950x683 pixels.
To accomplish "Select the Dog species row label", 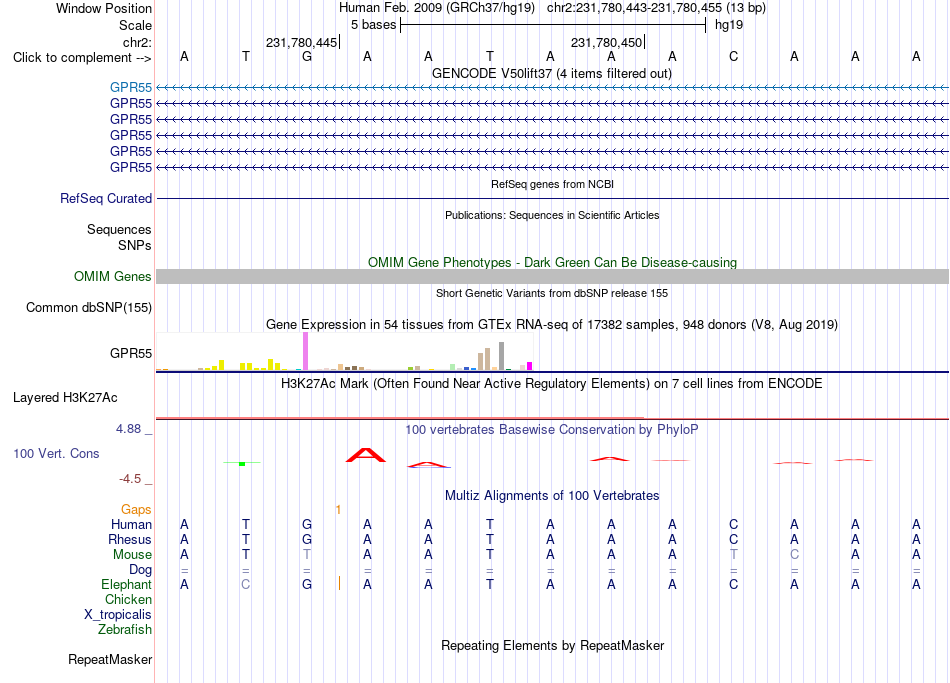I will click(140, 570).
